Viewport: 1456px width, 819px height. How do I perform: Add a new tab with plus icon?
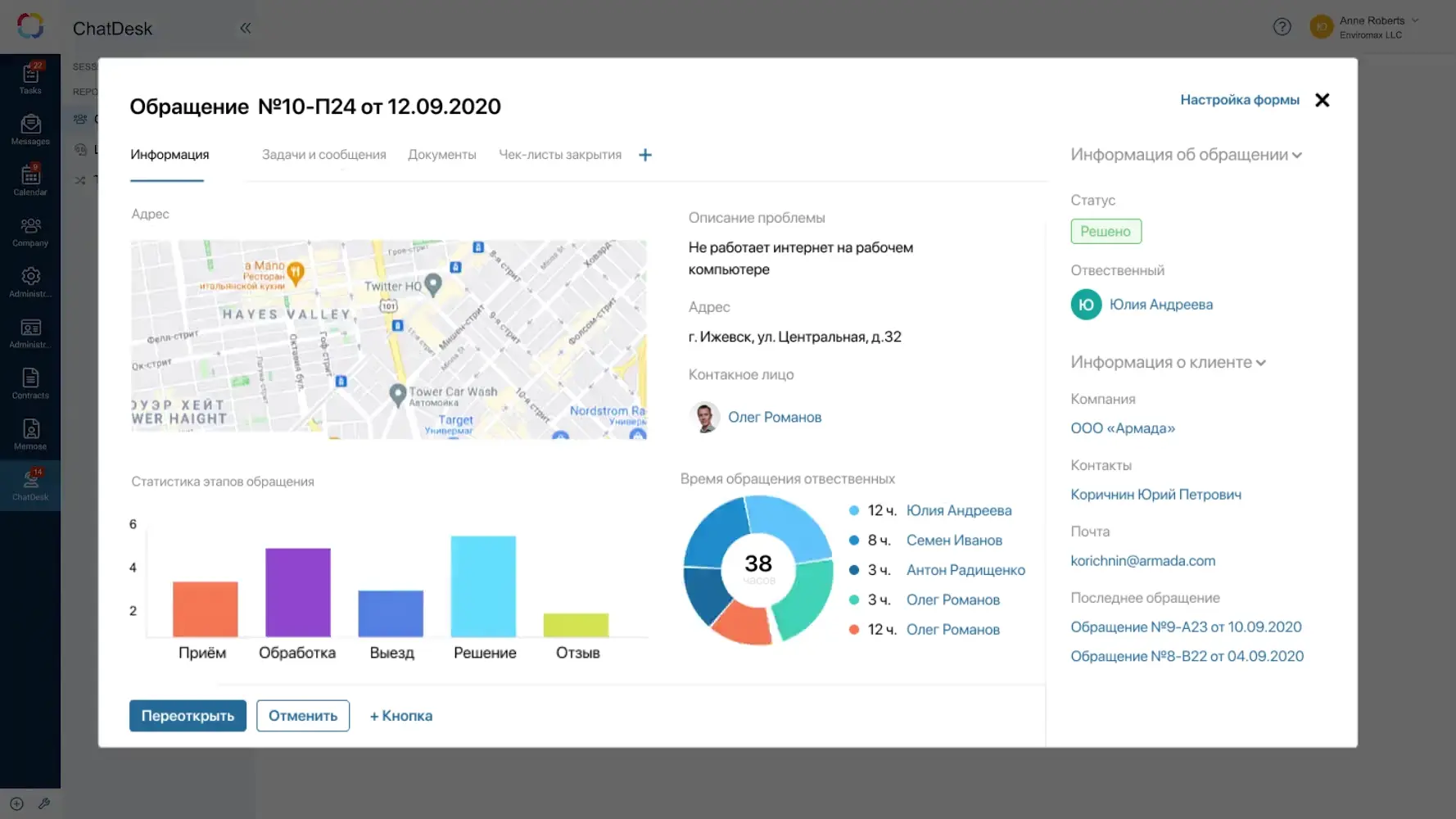tap(645, 155)
